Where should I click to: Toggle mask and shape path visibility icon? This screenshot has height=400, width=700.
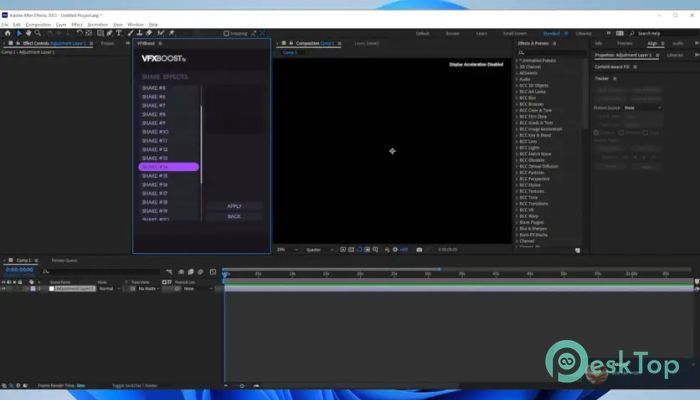click(x=359, y=250)
